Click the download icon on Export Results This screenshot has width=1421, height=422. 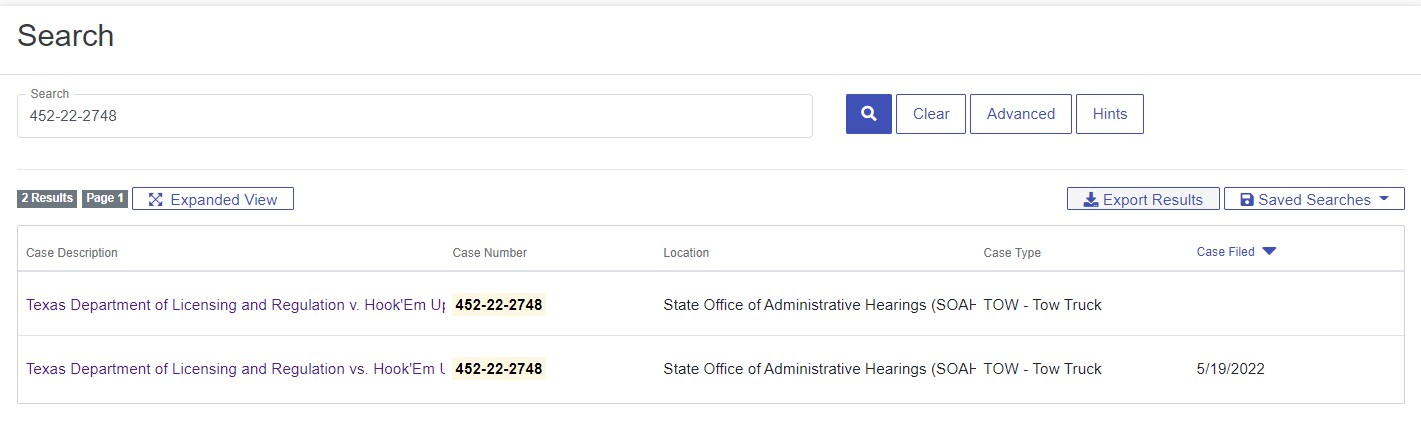(1091, 199)
